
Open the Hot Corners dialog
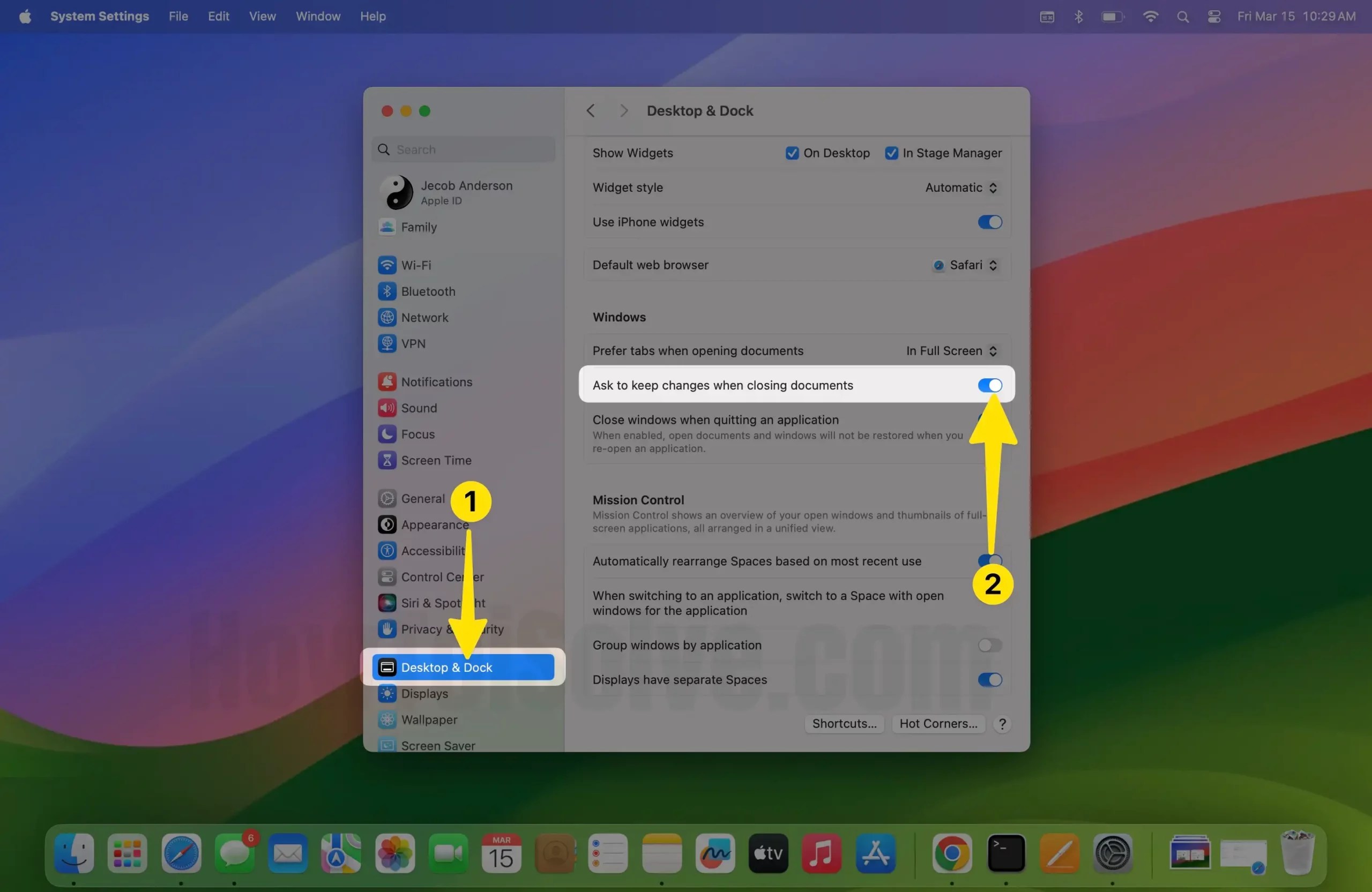(938, 724)
